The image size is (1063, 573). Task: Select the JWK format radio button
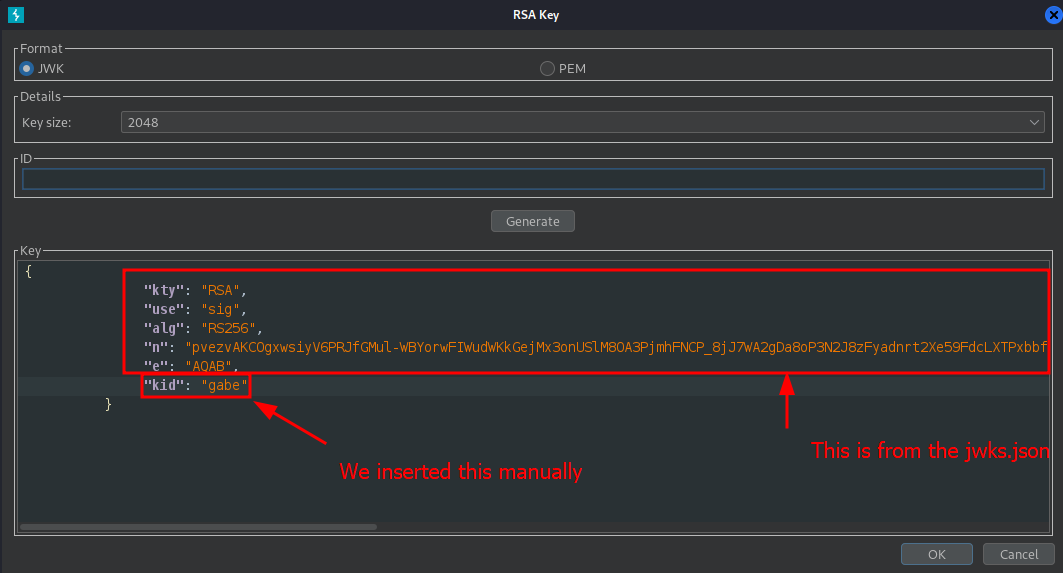click(x=26, y=68)
